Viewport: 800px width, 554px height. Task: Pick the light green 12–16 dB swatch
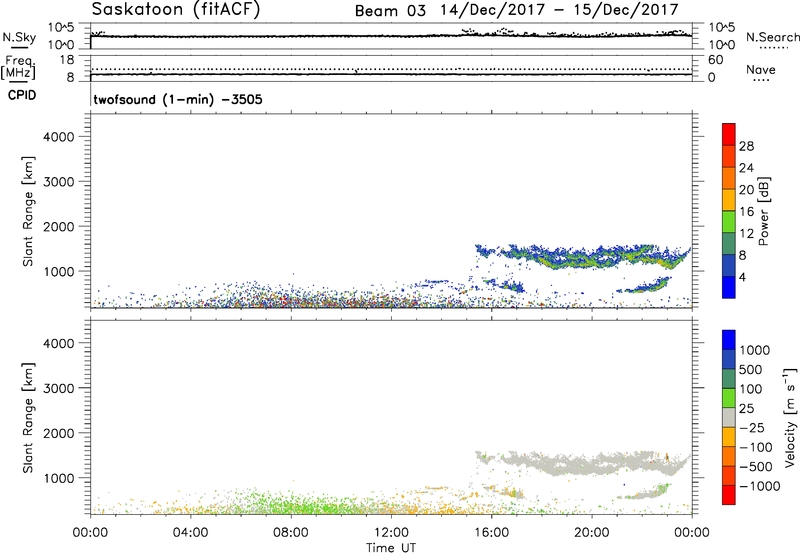point(729,221)
